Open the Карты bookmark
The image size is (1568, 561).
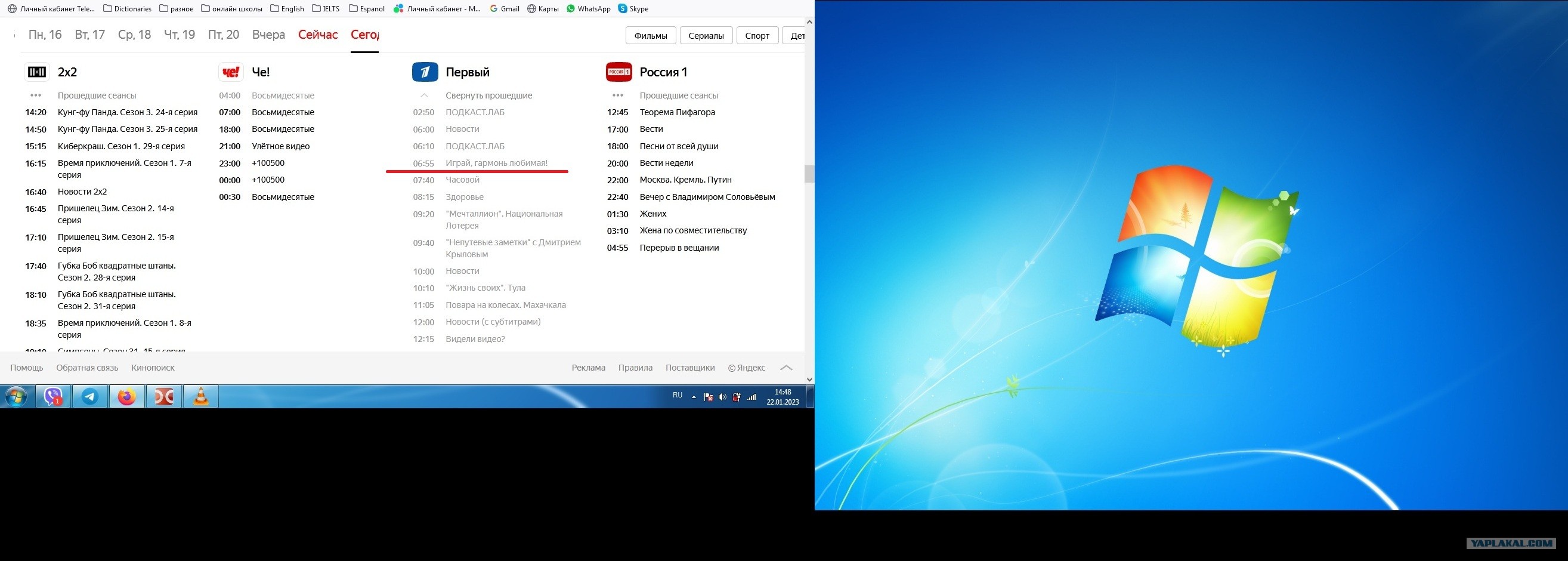(543, 8)
